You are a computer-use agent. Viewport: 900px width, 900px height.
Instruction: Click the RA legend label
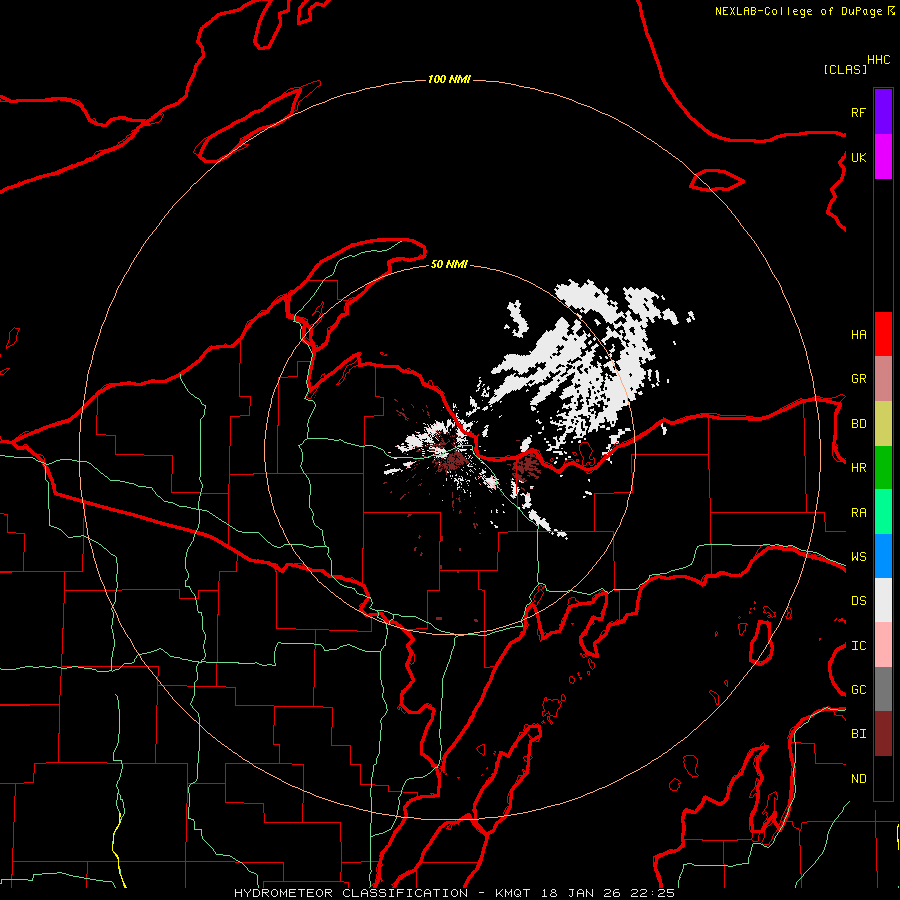(x=858, y=513)
